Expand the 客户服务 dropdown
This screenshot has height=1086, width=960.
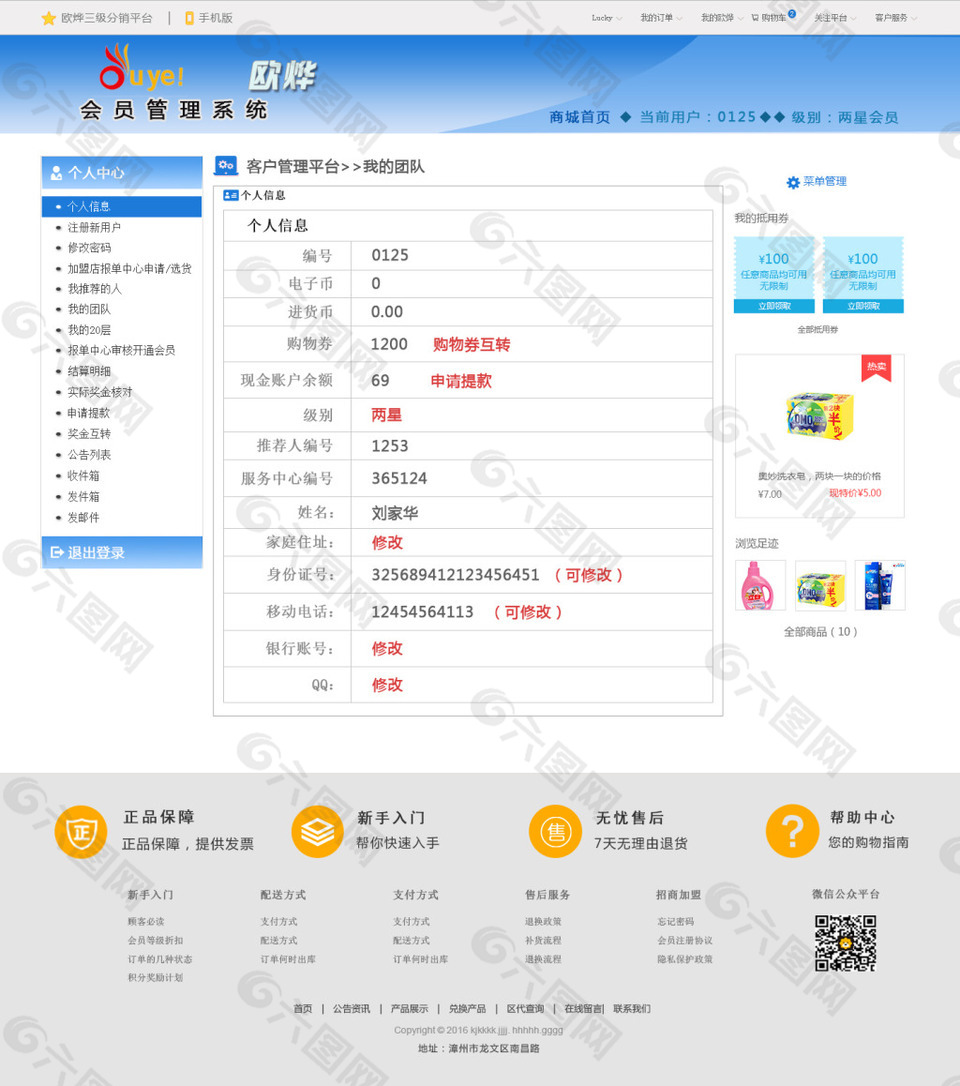tap(895, 18)
